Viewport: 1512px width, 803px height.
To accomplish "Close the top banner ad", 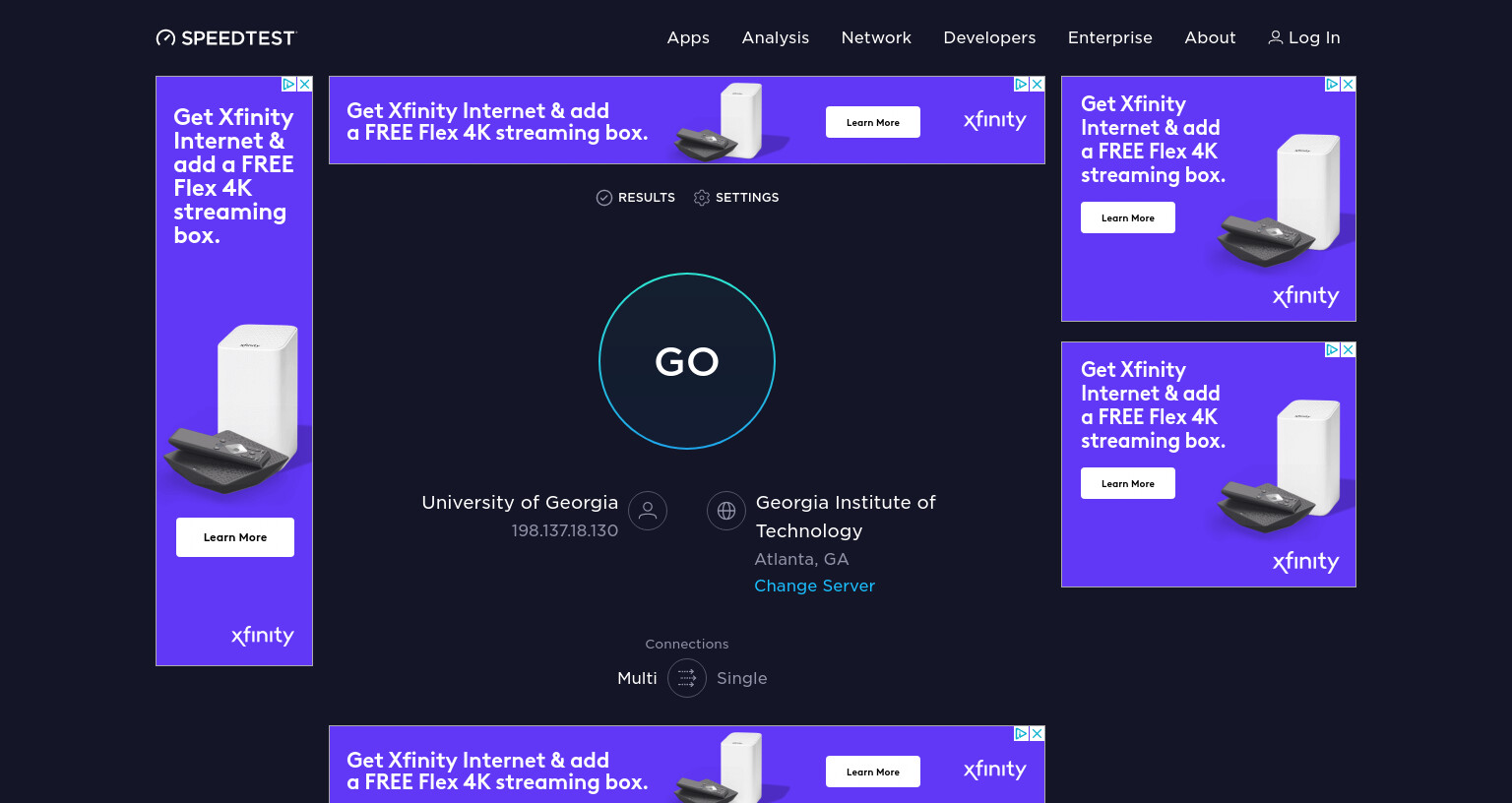I will tap(1038, 85).
